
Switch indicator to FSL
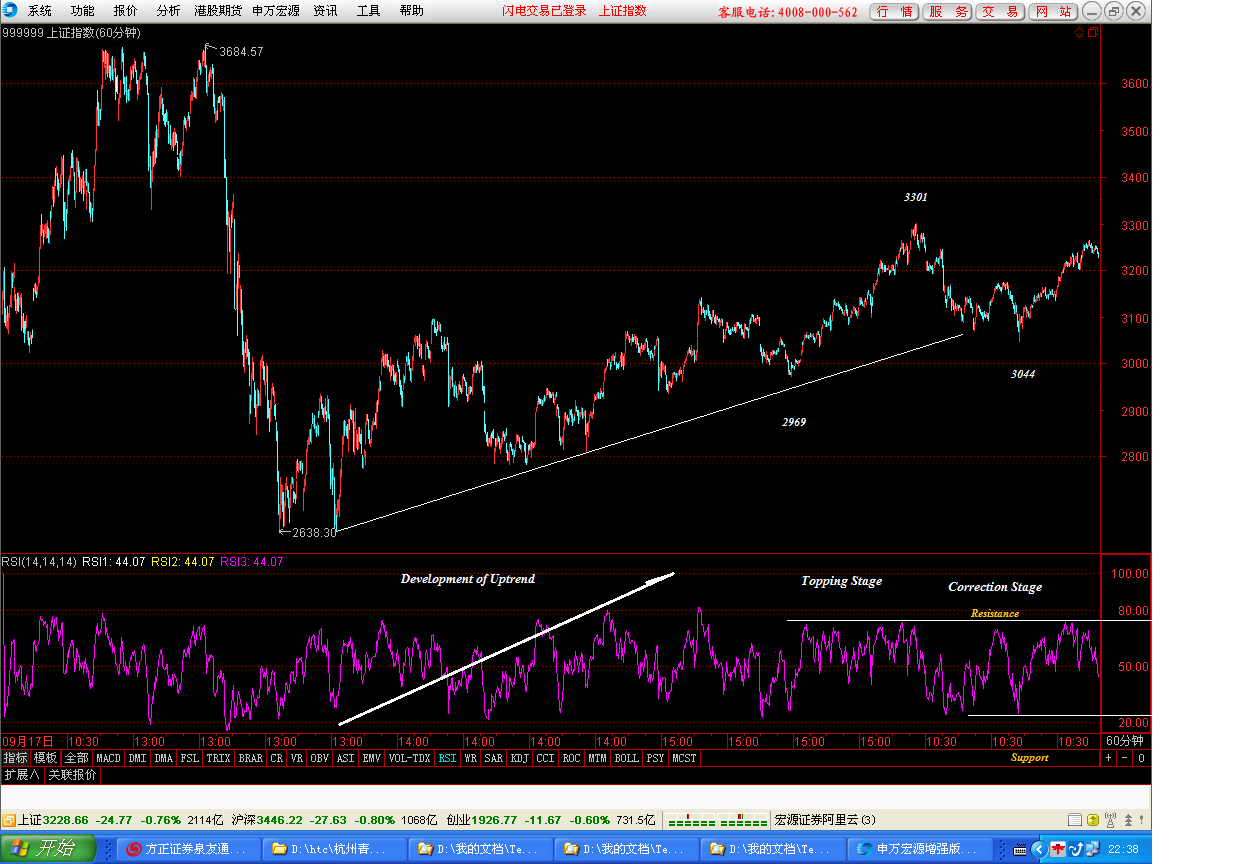click(x=189, y=758)
